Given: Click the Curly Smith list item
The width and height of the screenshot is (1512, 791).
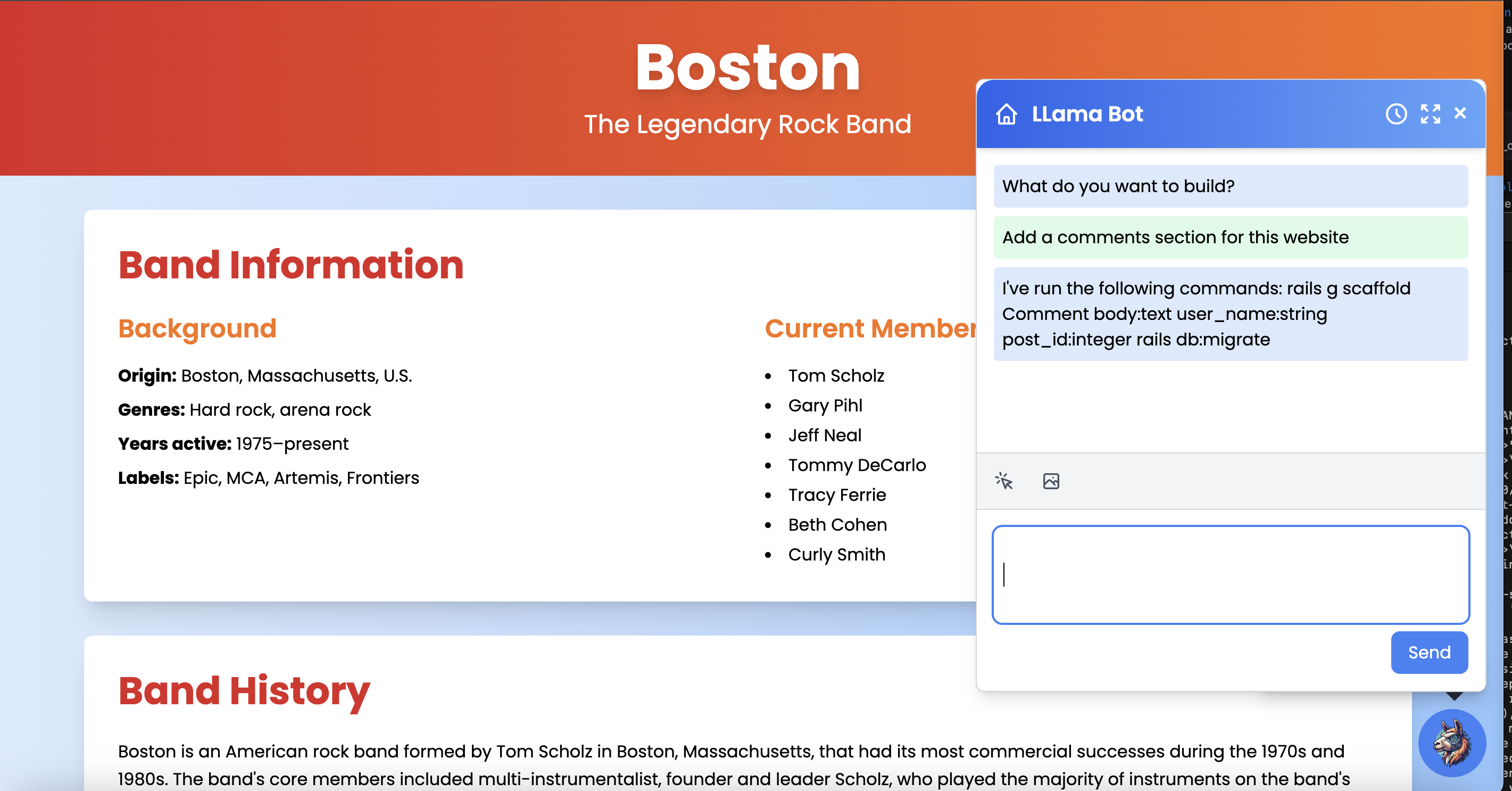Looking at the screenshot, I should tap(836, 554).
